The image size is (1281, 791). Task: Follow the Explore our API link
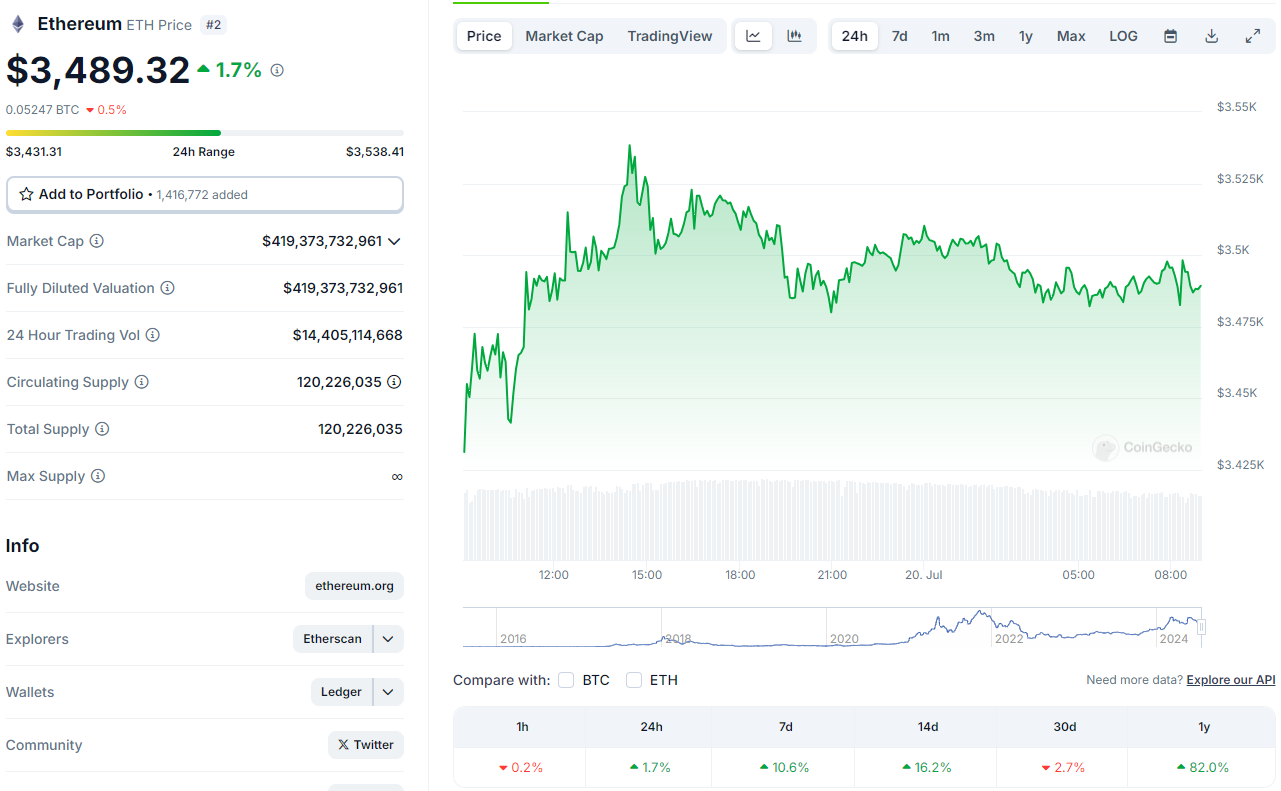click(x=1231, y=680)
